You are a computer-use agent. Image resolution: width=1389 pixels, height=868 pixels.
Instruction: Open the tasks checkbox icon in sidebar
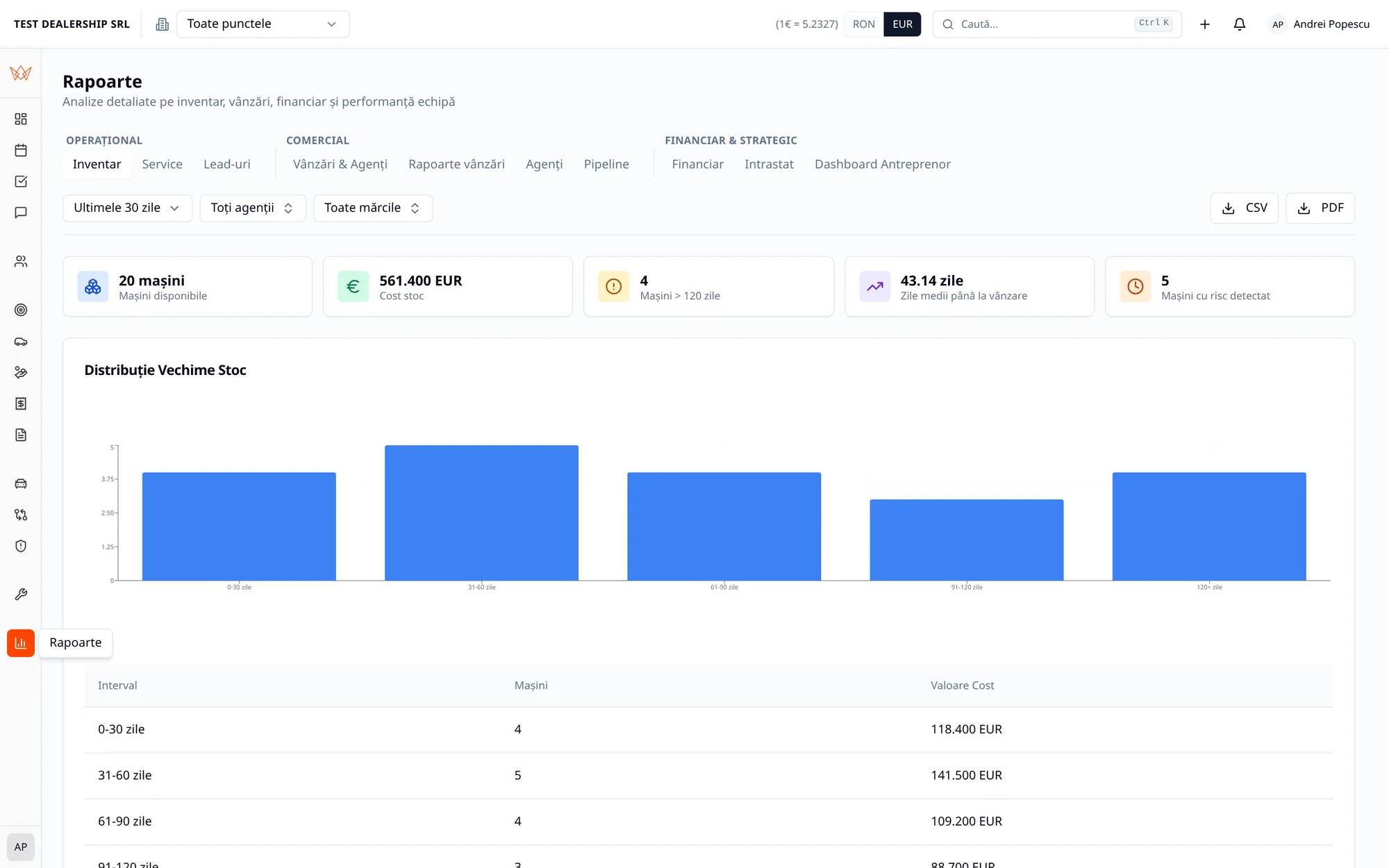(x=21, y=181)
